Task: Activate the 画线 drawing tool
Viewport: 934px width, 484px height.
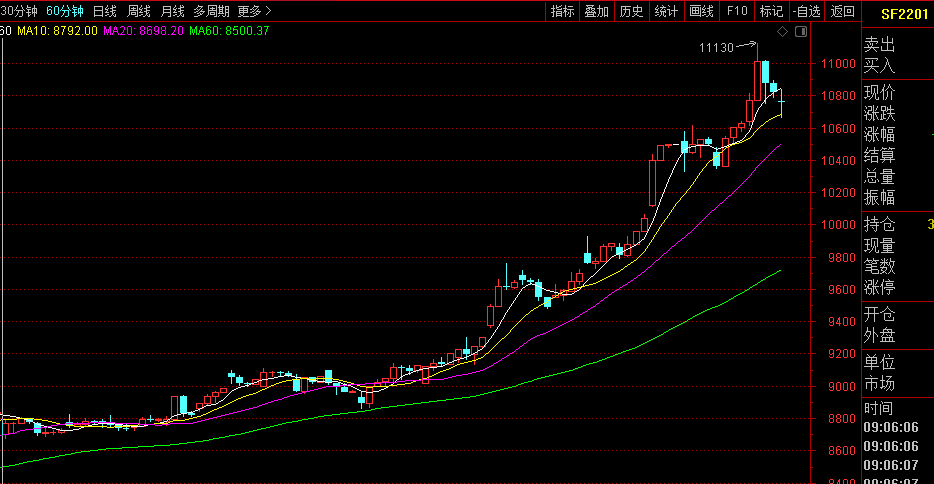Action: point(701,11)
